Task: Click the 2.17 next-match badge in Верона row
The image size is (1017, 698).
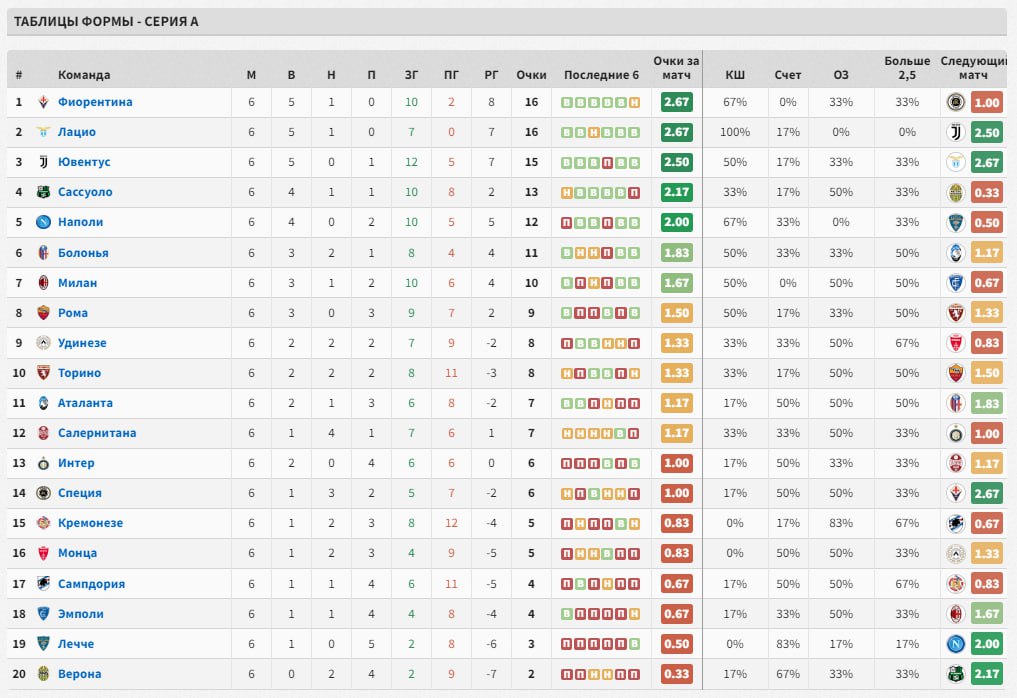Action: pos(986,674)
